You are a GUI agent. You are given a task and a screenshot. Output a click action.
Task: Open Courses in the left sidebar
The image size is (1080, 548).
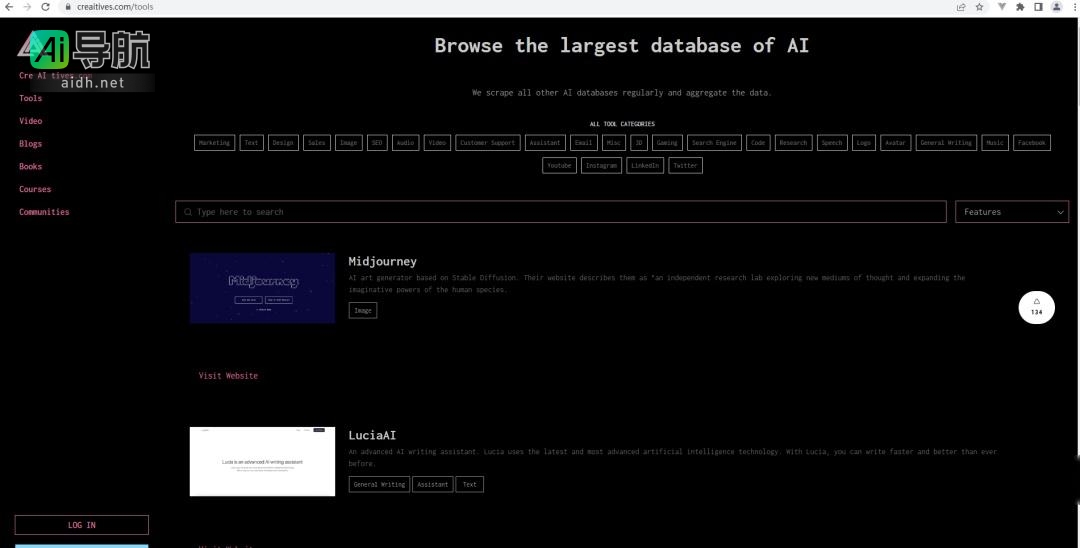coord(35,189)
